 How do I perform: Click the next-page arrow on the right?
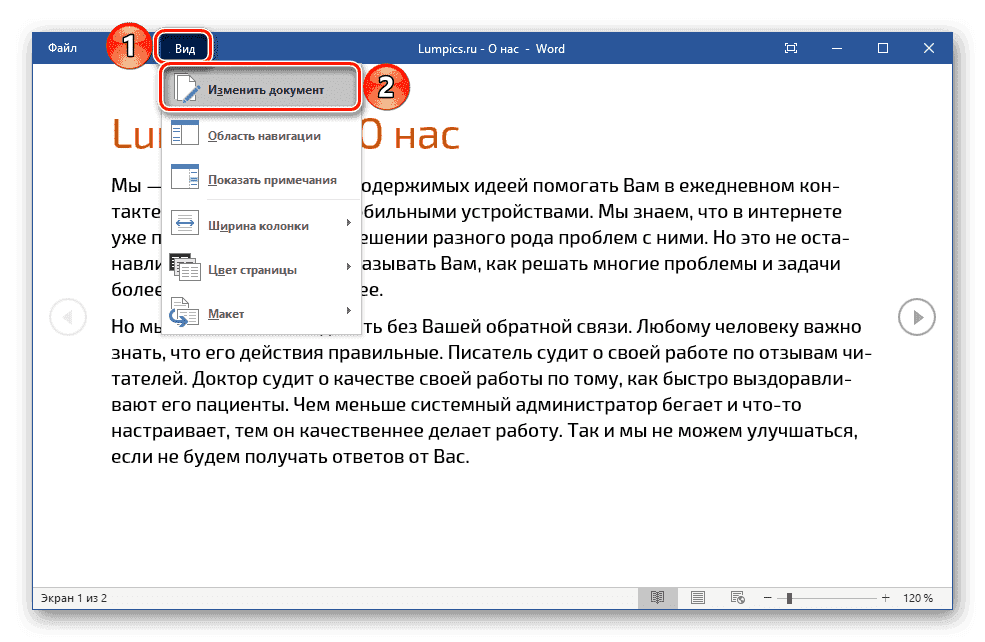coord(917,317)
